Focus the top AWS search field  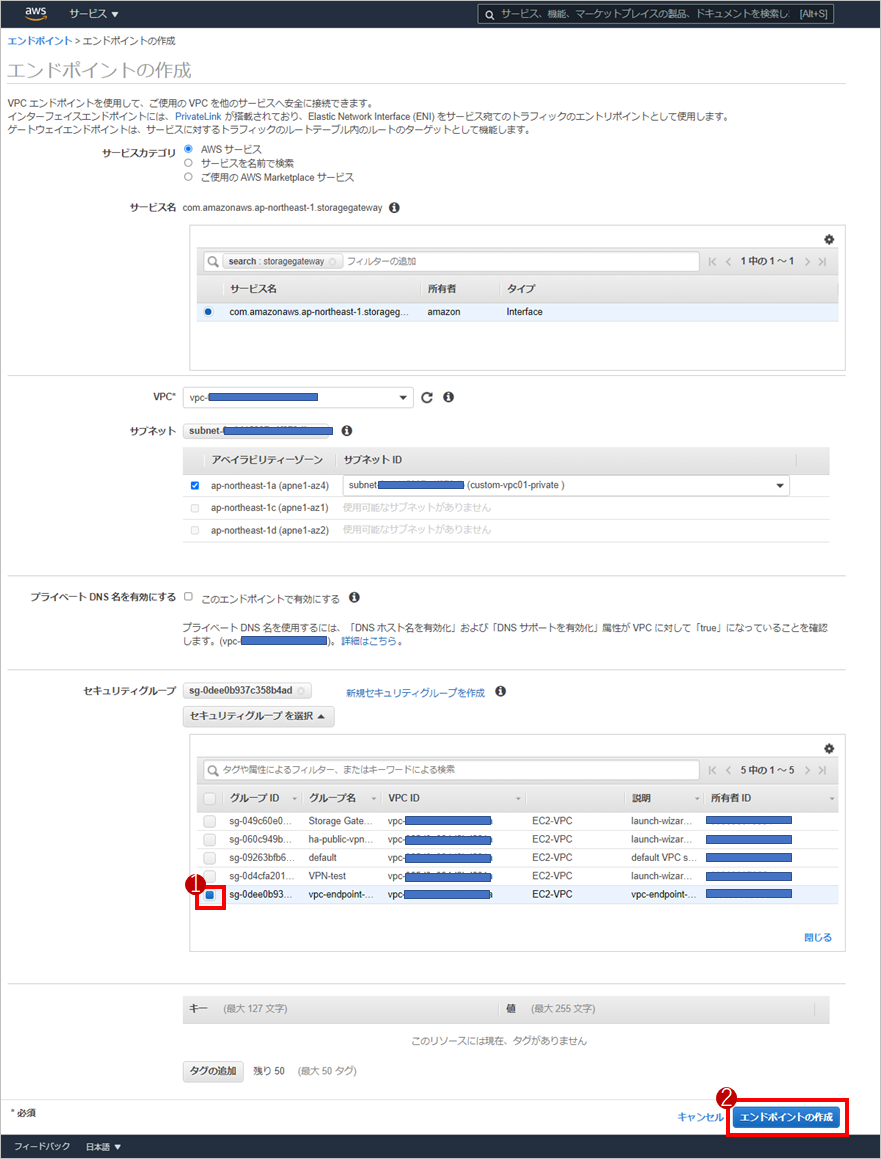tap(656, 14)
